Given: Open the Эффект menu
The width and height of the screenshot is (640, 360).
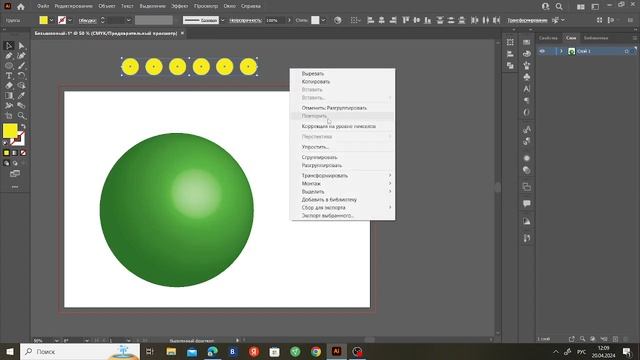Looking at the screenshot, I should click(x=180, y=7).
